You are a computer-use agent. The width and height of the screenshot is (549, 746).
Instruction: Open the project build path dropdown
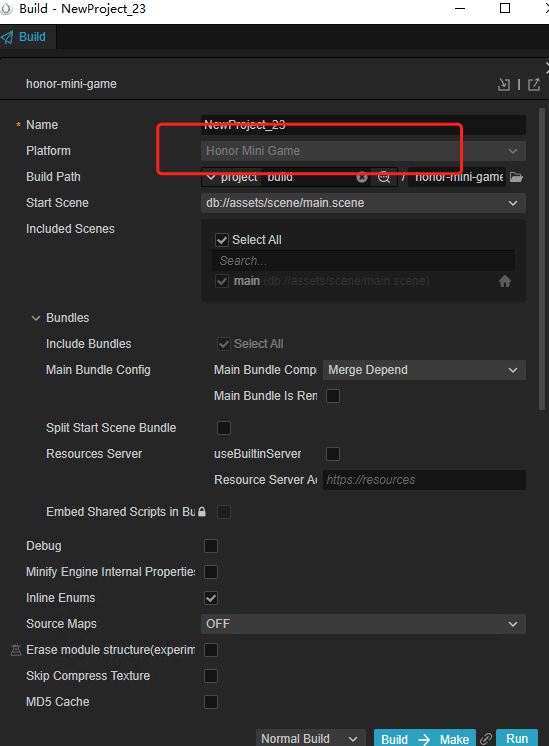[x=231, y=177]
